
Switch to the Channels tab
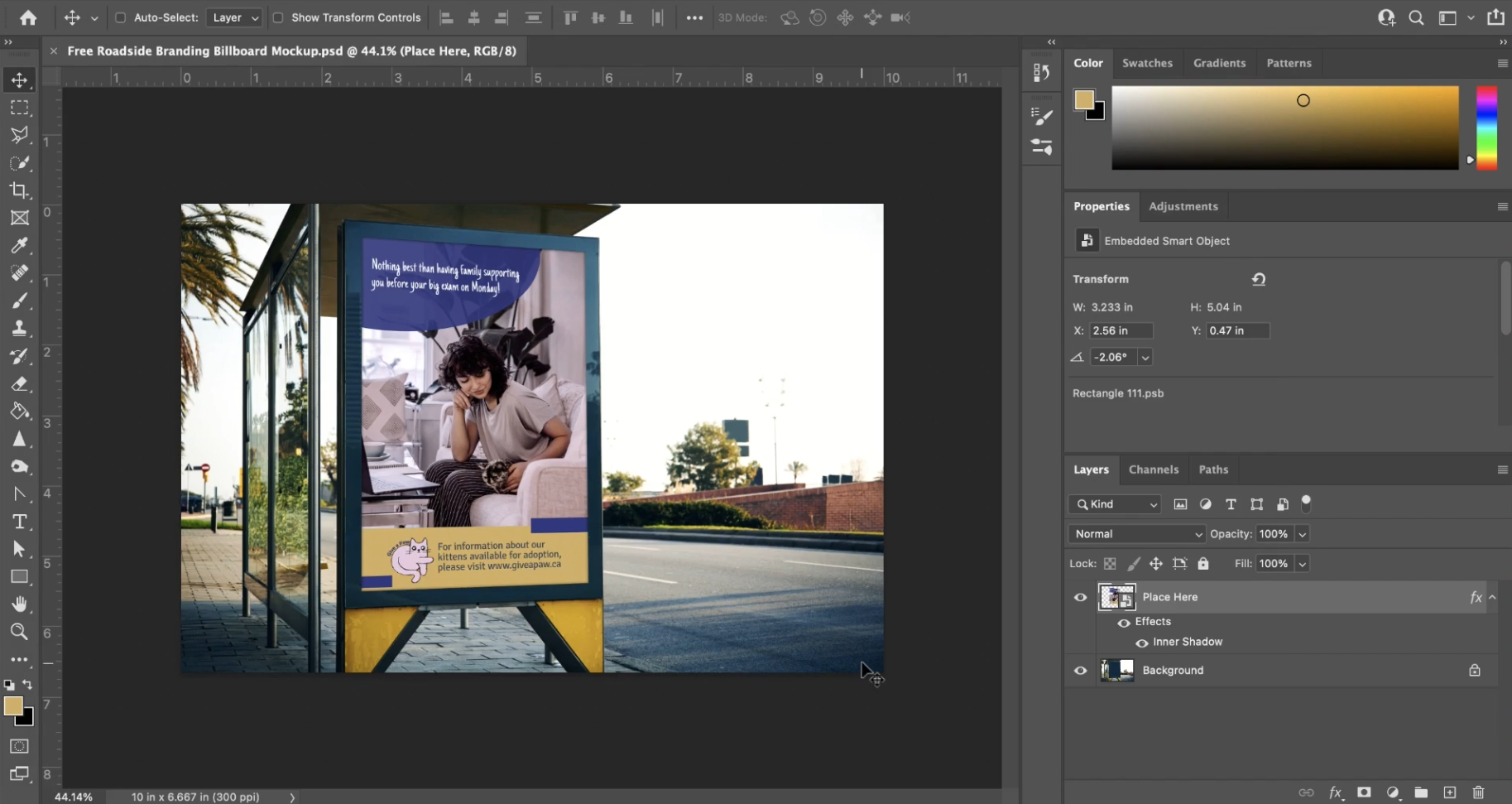[1153, 469]
